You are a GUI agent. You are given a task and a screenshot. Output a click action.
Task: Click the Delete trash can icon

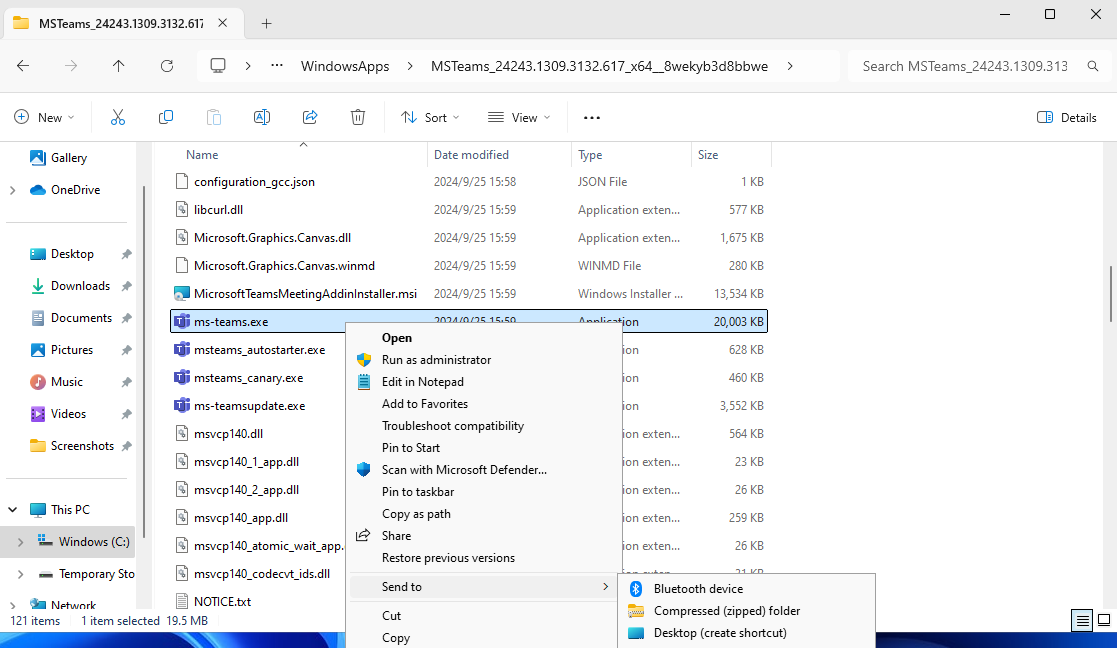[358, 117]
